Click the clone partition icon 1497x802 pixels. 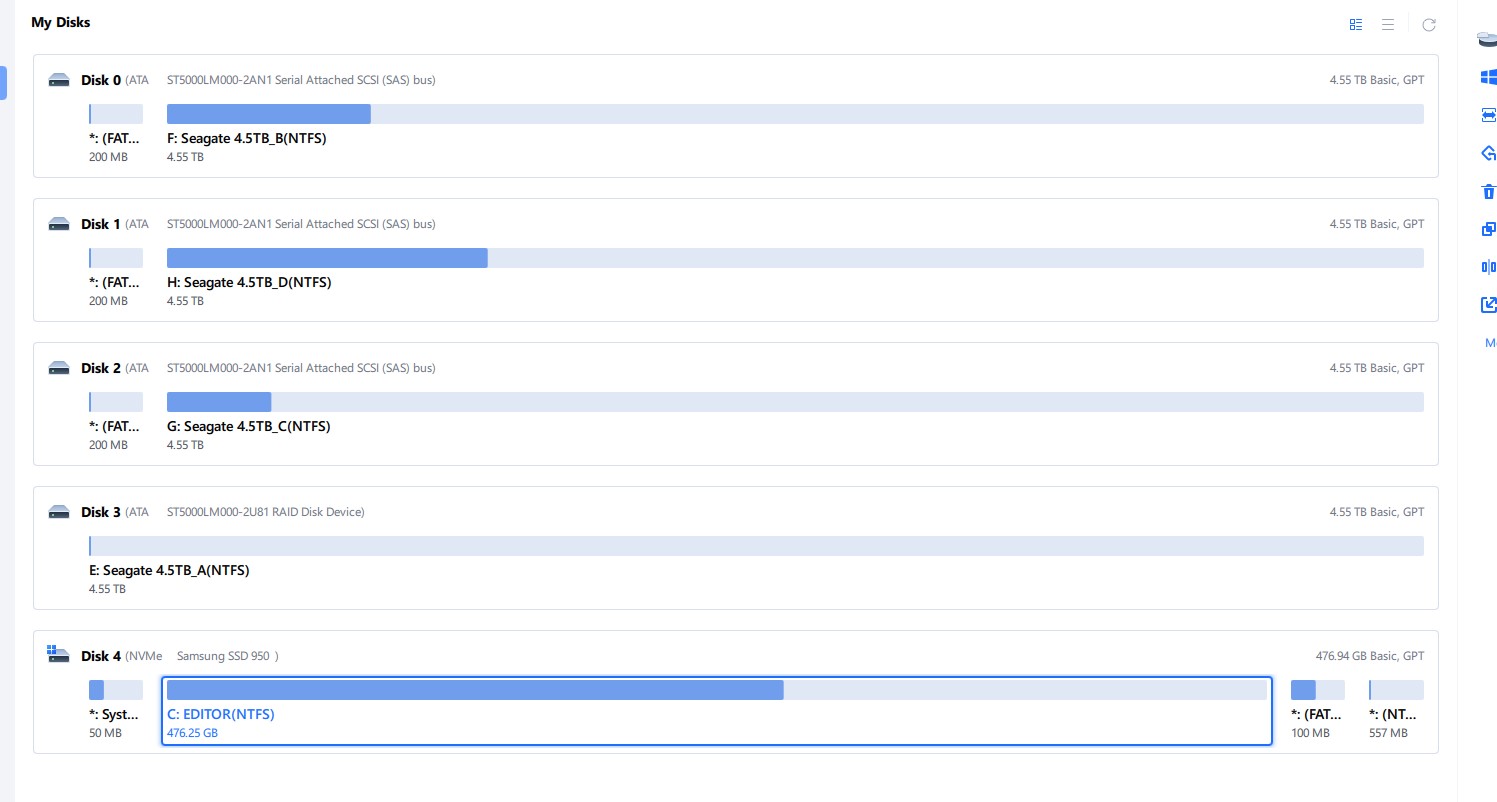[x=1488, y=229]
